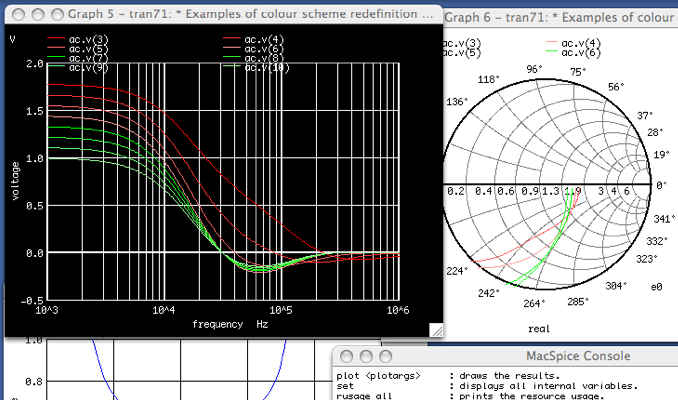
Task: Click the Graph 6 window title bar
Action: click(x=560, y=18)
